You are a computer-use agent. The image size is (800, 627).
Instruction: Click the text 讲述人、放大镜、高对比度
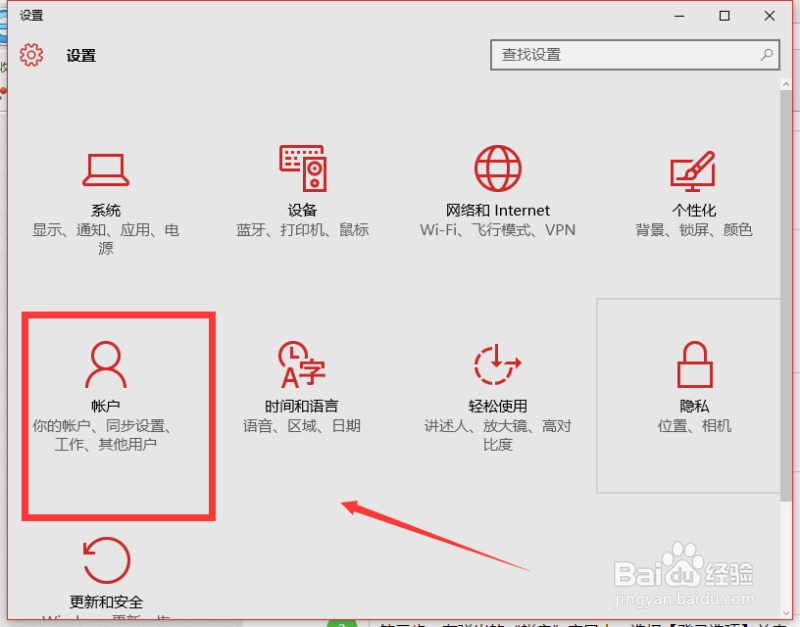497,435
